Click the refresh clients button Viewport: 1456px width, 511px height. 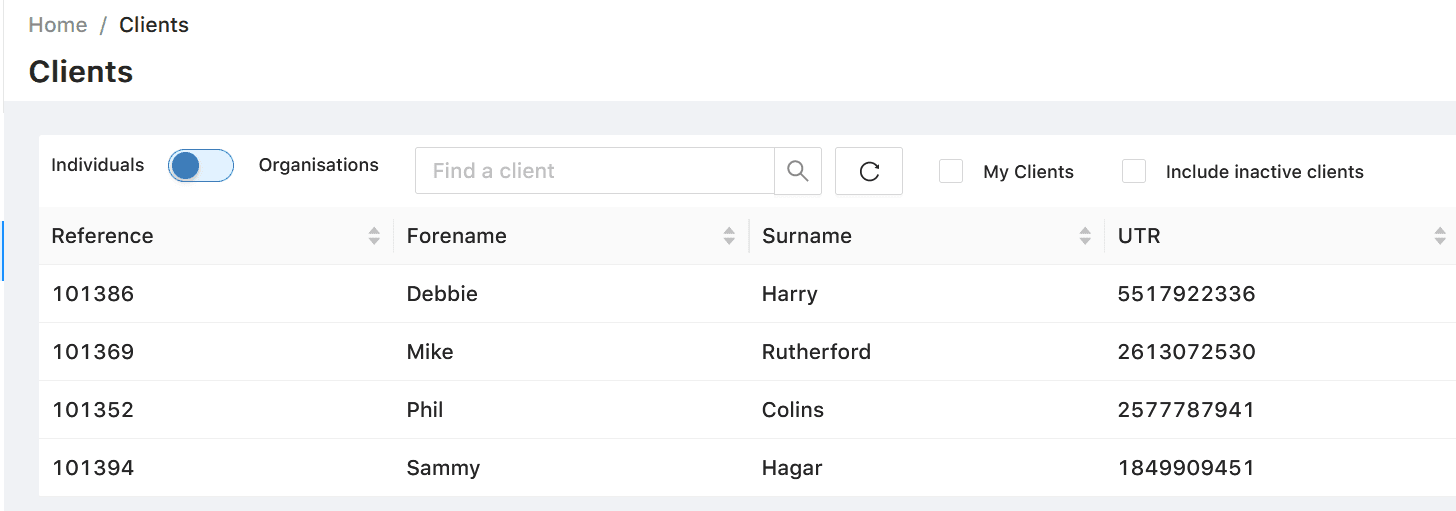[x=869, y=171]
